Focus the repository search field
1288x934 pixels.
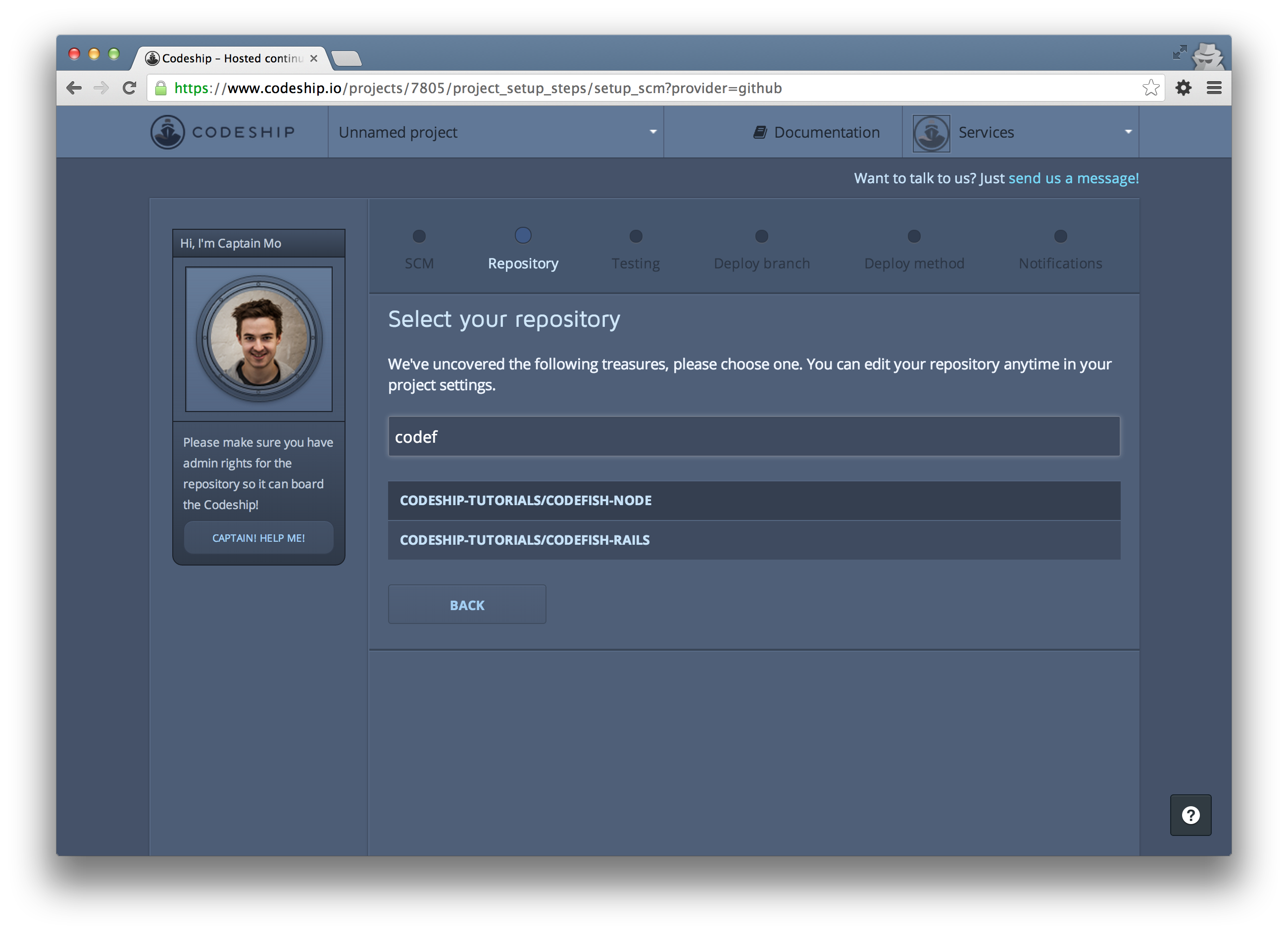click(753, 436)
